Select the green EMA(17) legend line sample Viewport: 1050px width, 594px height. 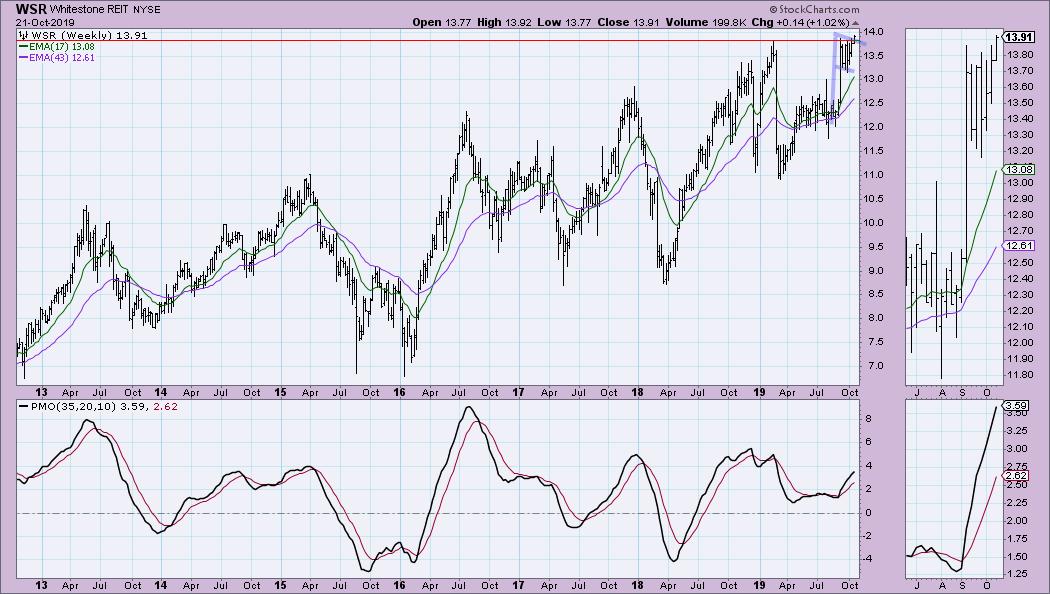[x=23, y=47]
